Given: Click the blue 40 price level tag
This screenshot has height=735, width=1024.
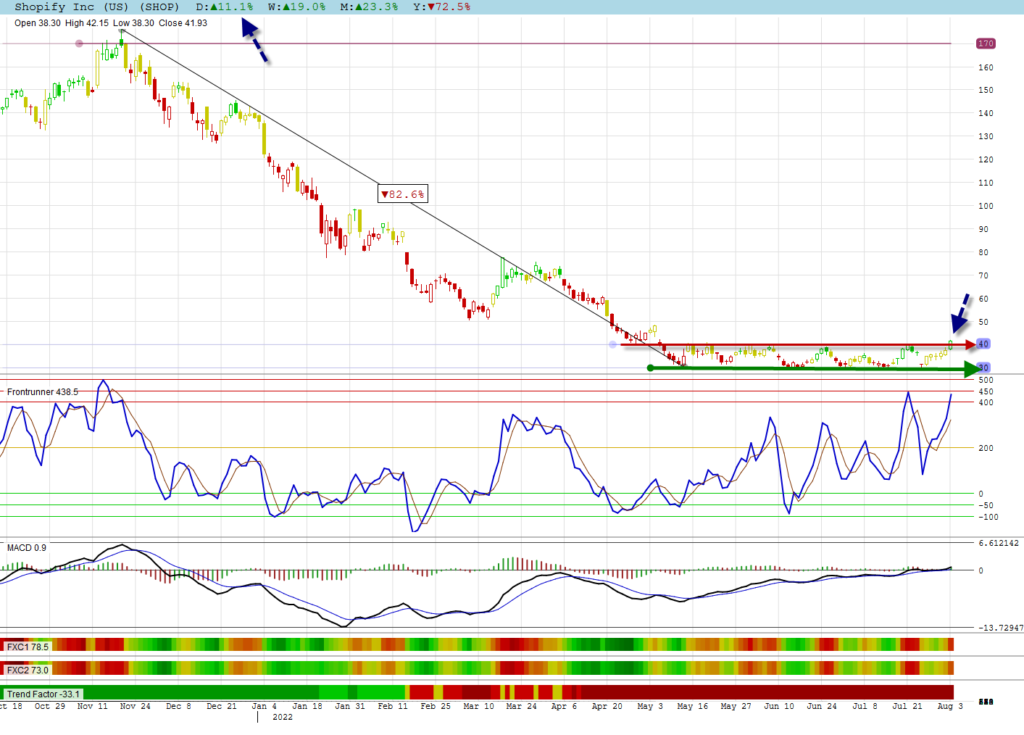Looking at the screenshot, I should (x=983, y=344).
